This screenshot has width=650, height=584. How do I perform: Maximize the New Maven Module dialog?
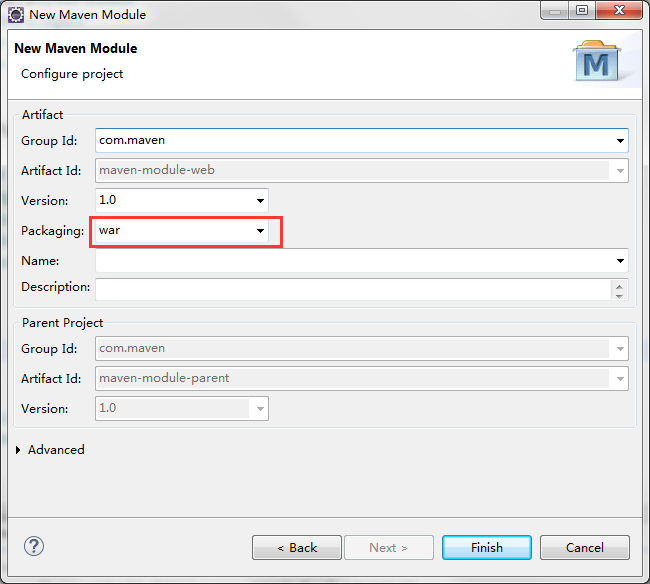tap(582, 10)
